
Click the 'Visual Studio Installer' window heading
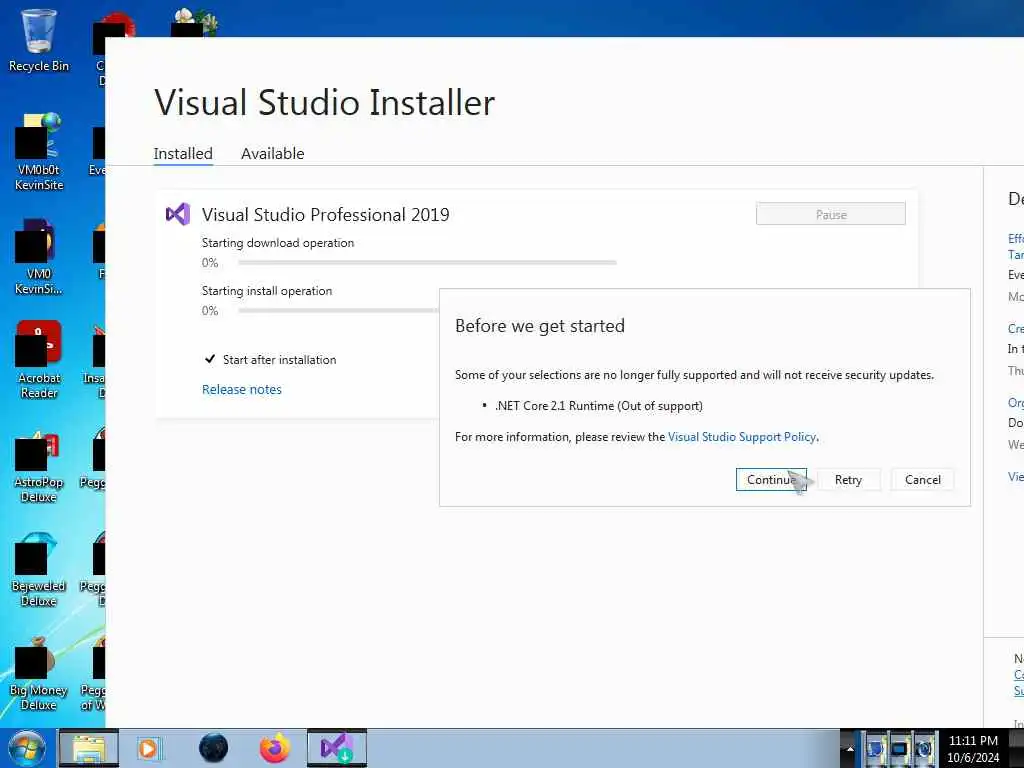[325, 103]
